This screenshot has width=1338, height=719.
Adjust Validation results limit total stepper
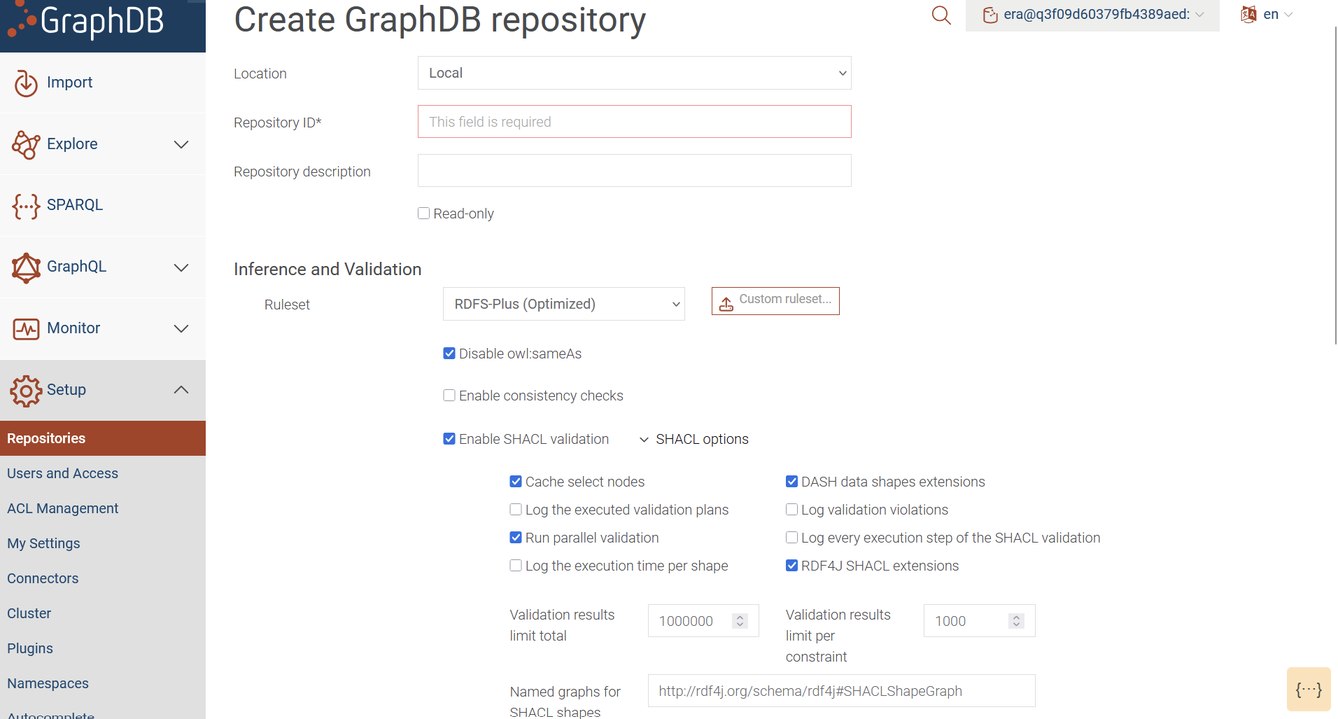pyautogui.click(x=740, y=621)
